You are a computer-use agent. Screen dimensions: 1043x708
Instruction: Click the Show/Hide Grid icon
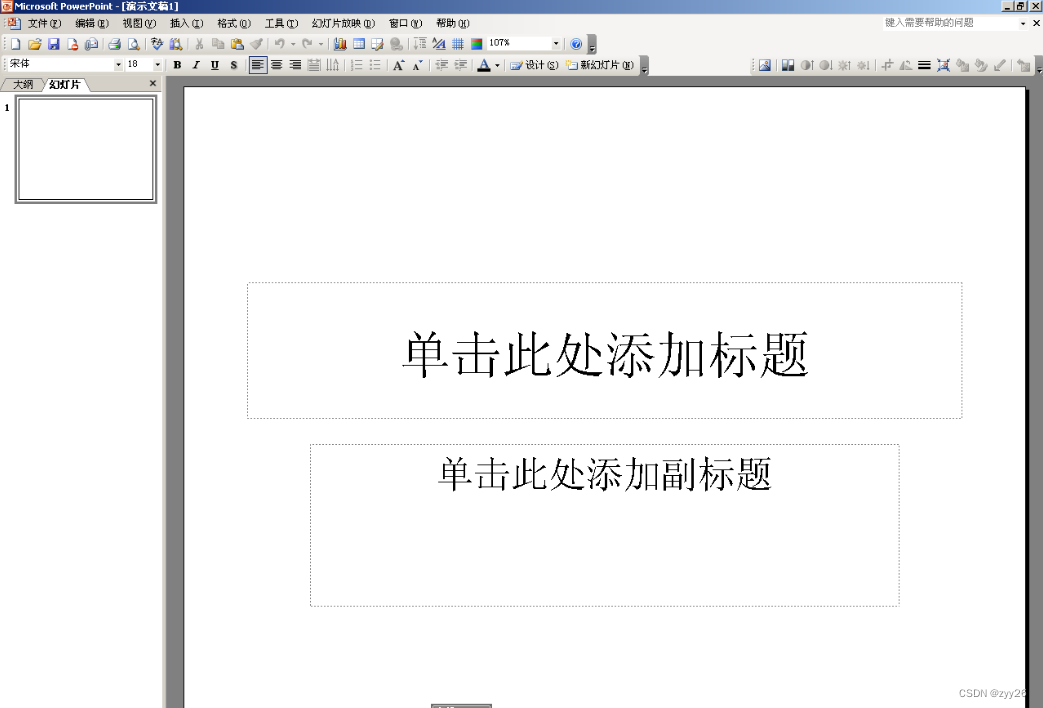(458, 45)
